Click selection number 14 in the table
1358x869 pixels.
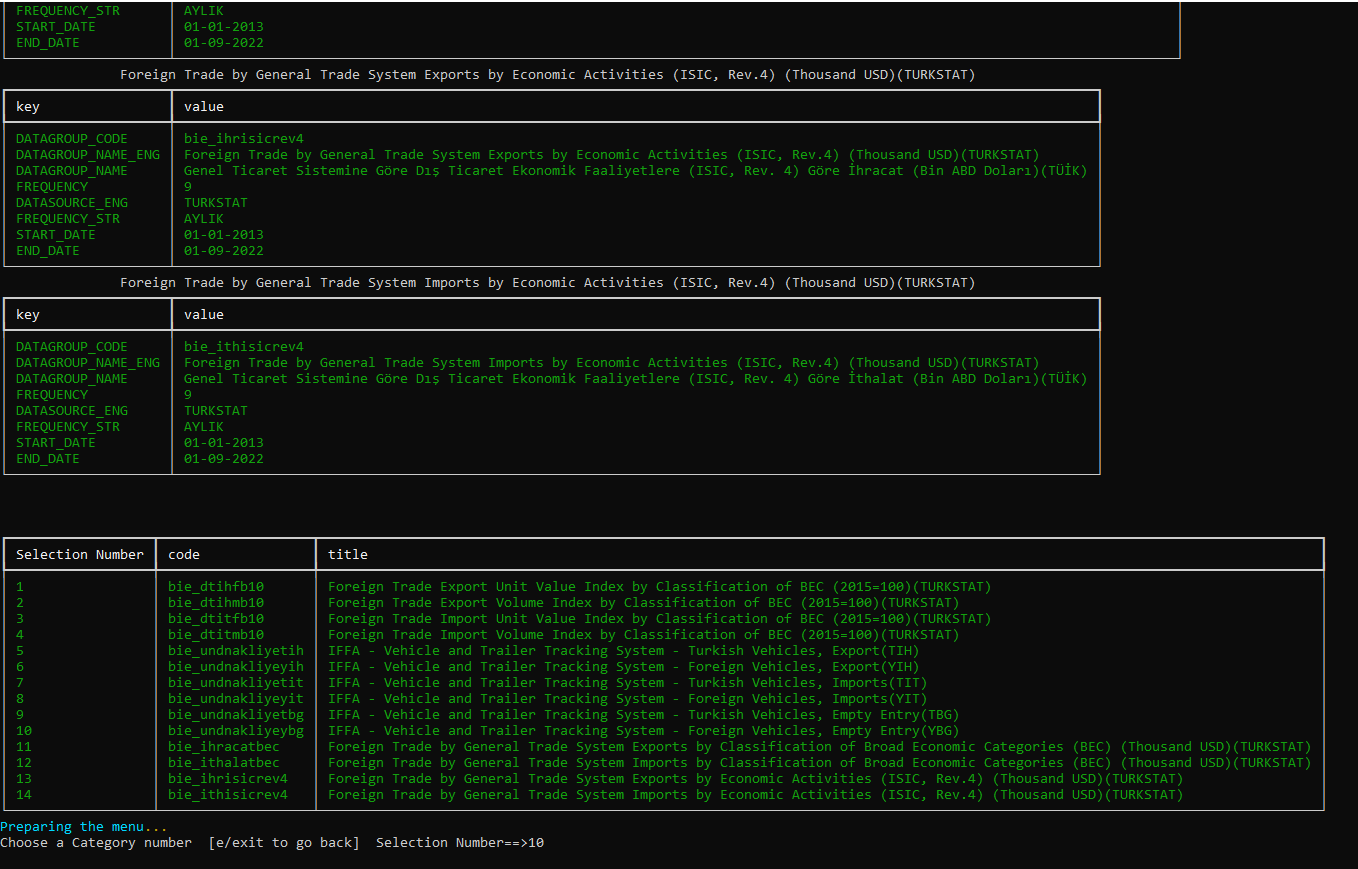tap(24, 795)
